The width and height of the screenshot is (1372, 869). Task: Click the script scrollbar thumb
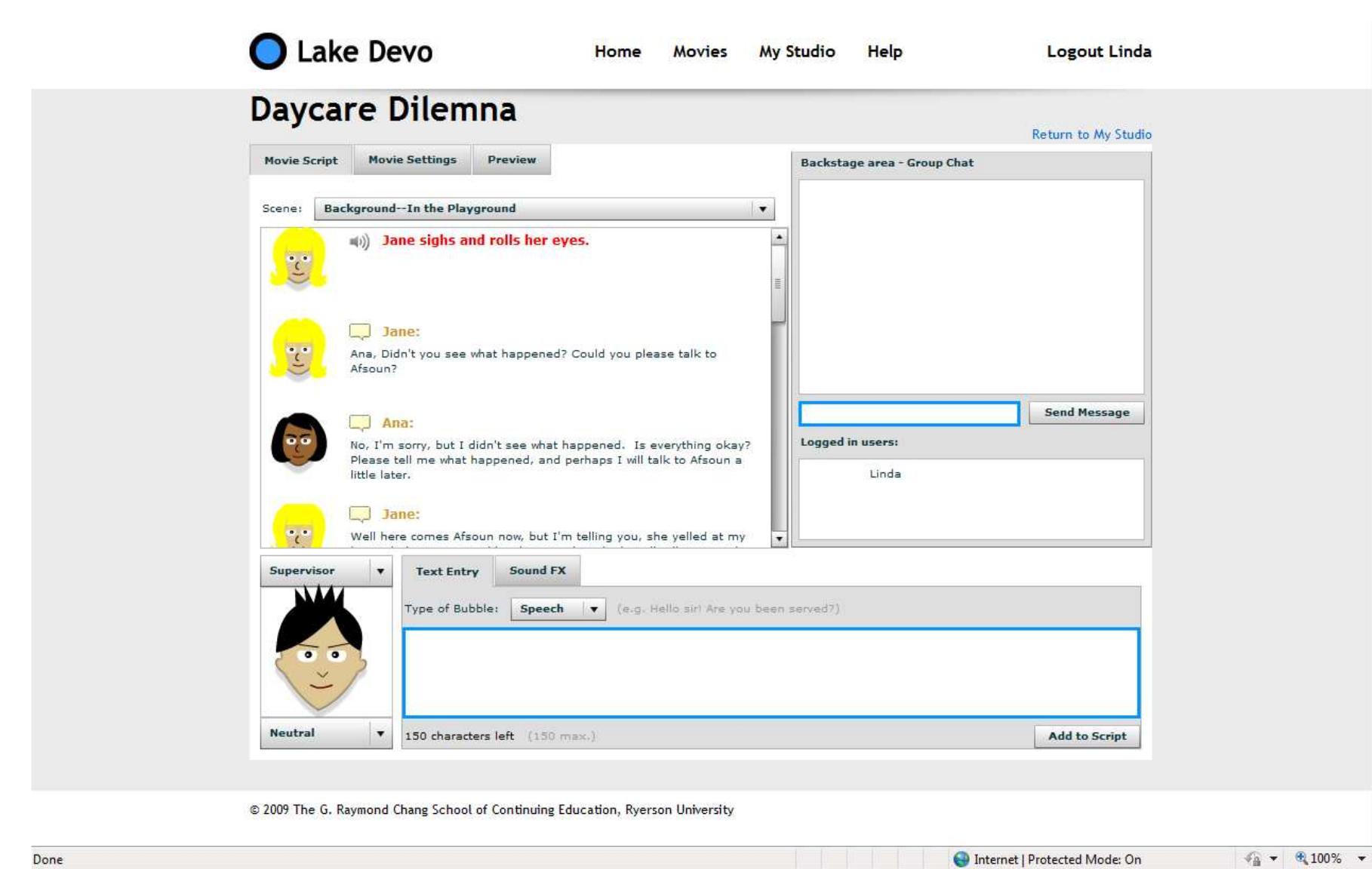pyautogui.click(x=779, y=284)
